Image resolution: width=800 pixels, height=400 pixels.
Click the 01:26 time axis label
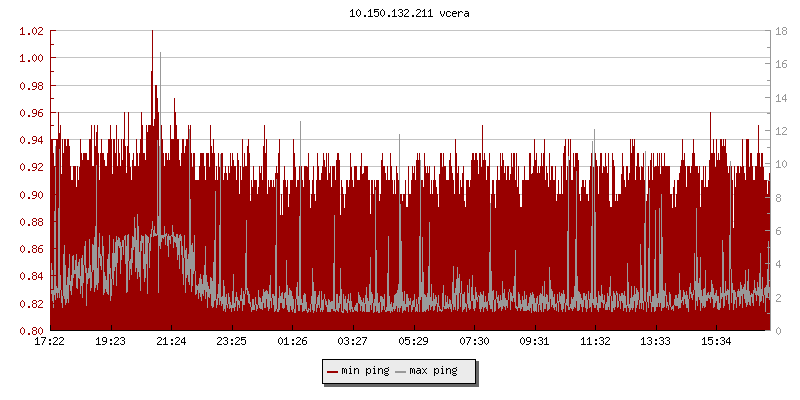tap(292, 342)
